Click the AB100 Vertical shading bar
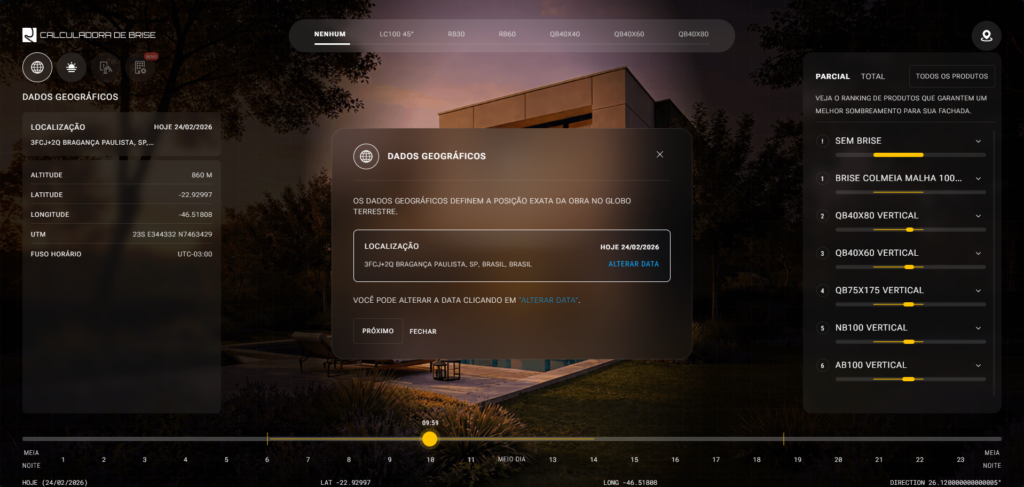Viewport: 1024px width, 487px height. [910, 379]
